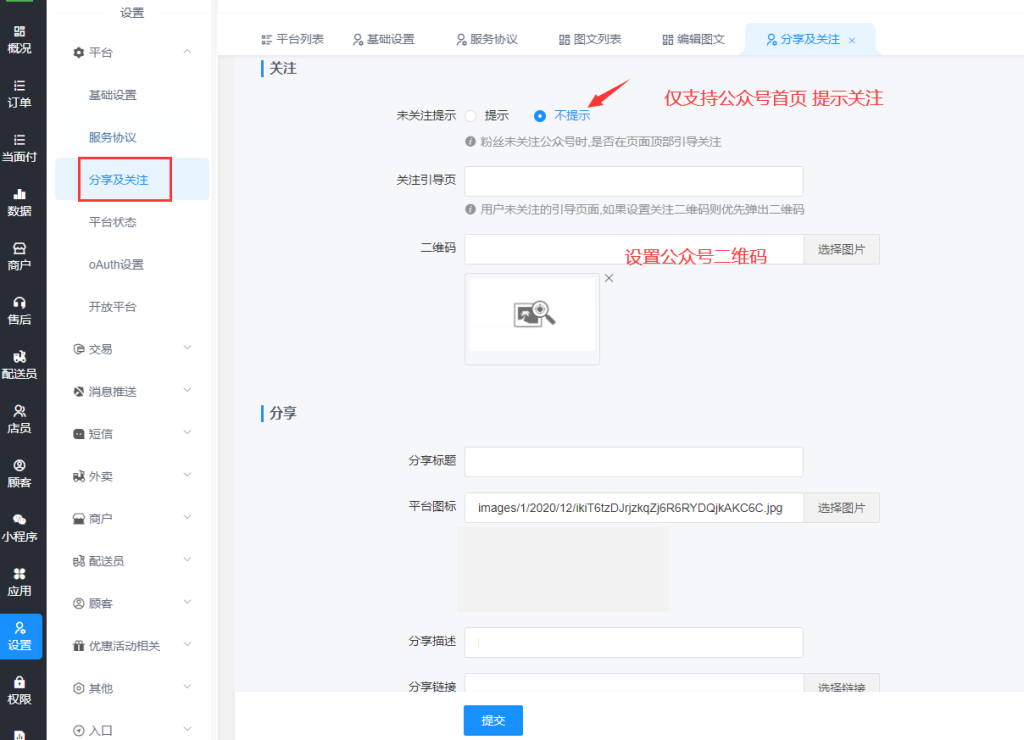
Task: Switch to the 图文列表 tab
Action: (x=590, y=39)
